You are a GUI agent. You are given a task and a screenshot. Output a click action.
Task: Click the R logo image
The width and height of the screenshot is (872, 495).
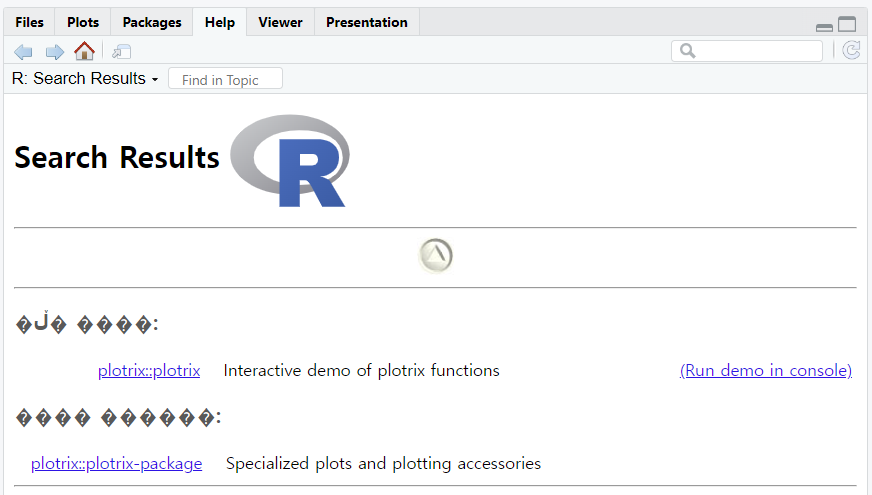(290, 161)
